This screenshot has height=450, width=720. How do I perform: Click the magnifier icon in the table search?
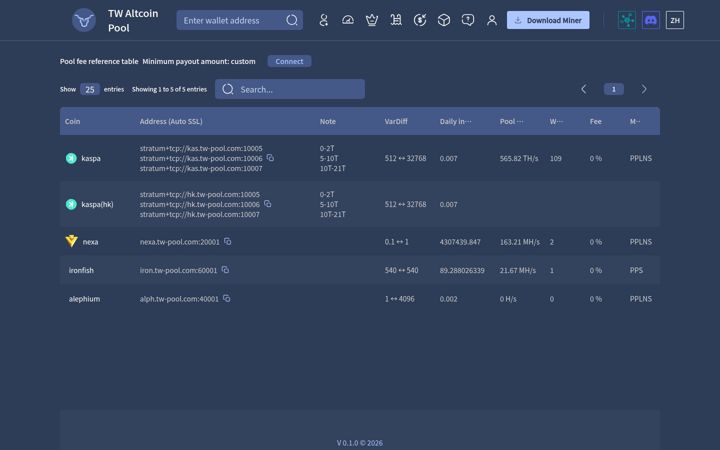point(228,89)
